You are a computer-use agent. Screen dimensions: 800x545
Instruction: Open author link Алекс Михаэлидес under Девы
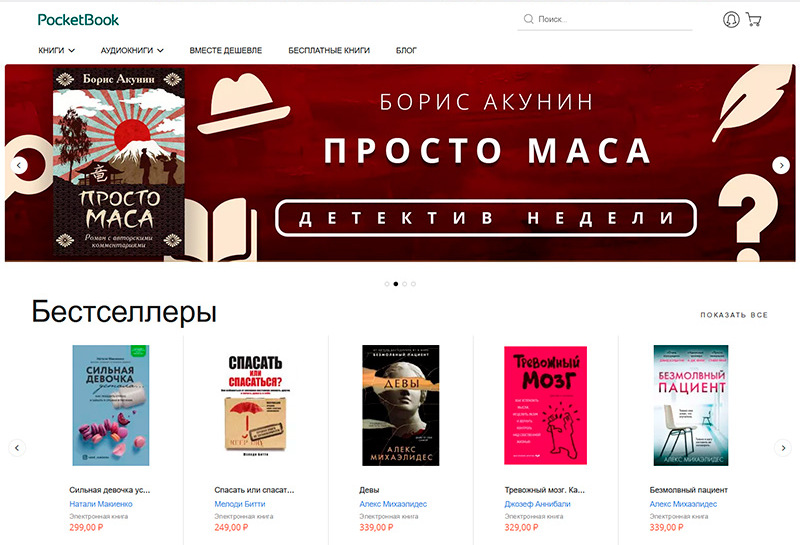(393, 504)
